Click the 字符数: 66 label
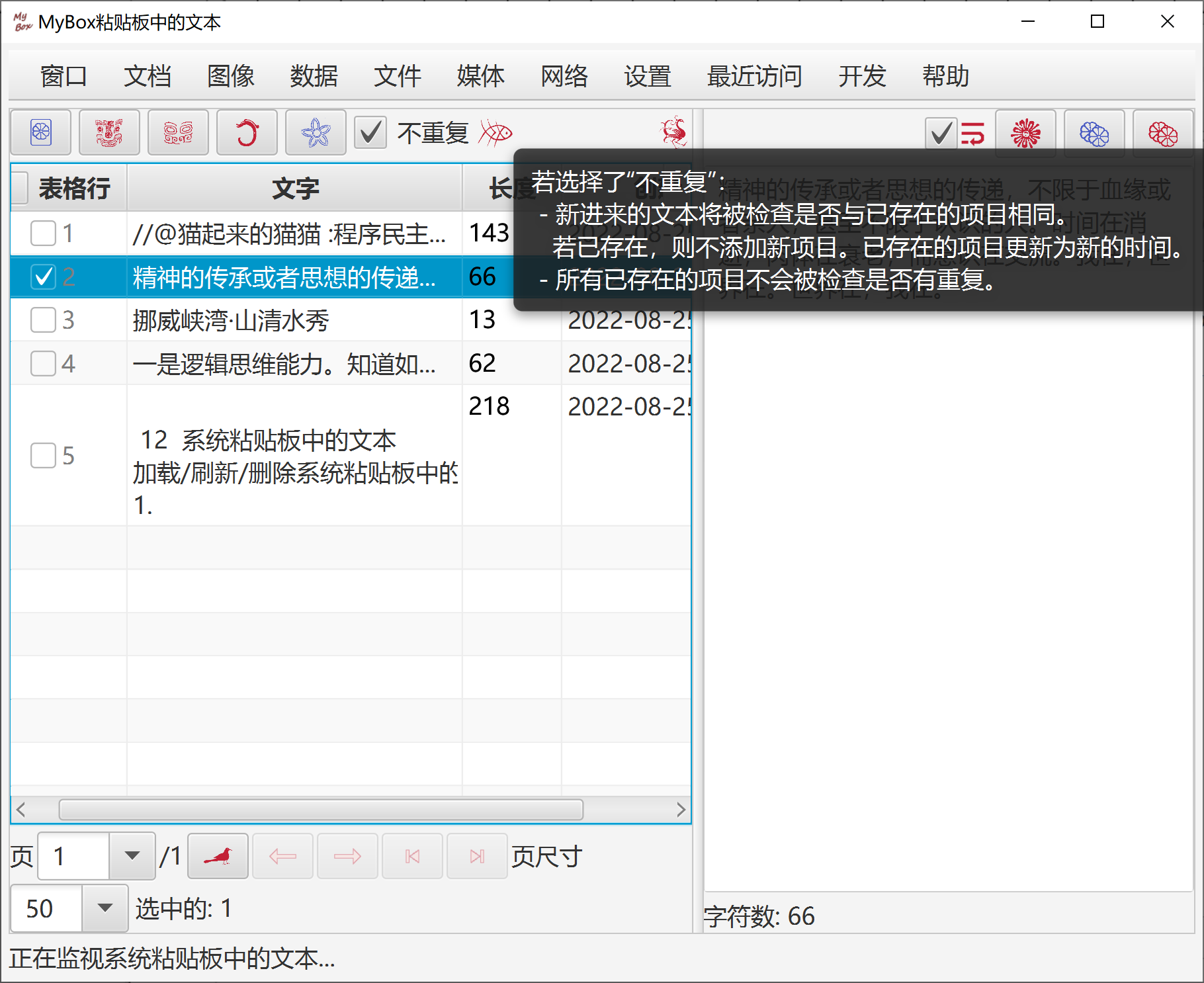The image size is (1204, 983). coord(759,916)
